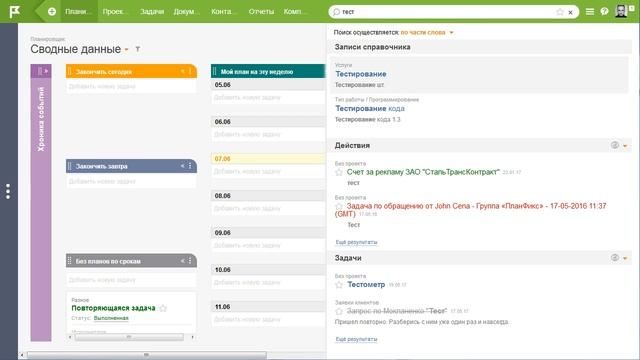640x360 pixels.
Task: Open the Документы menu tab
Action: coord(186,11)
